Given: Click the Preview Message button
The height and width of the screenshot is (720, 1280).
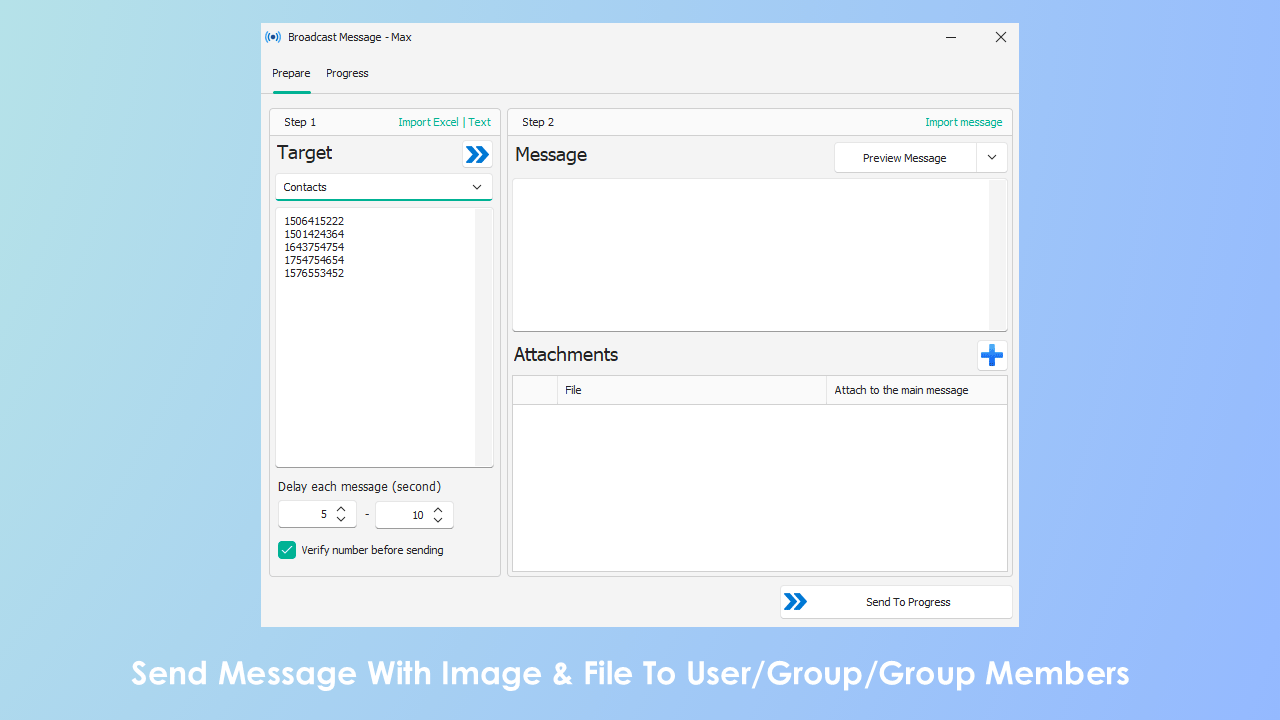Looking at the screenshot, I should coord(903,157).
